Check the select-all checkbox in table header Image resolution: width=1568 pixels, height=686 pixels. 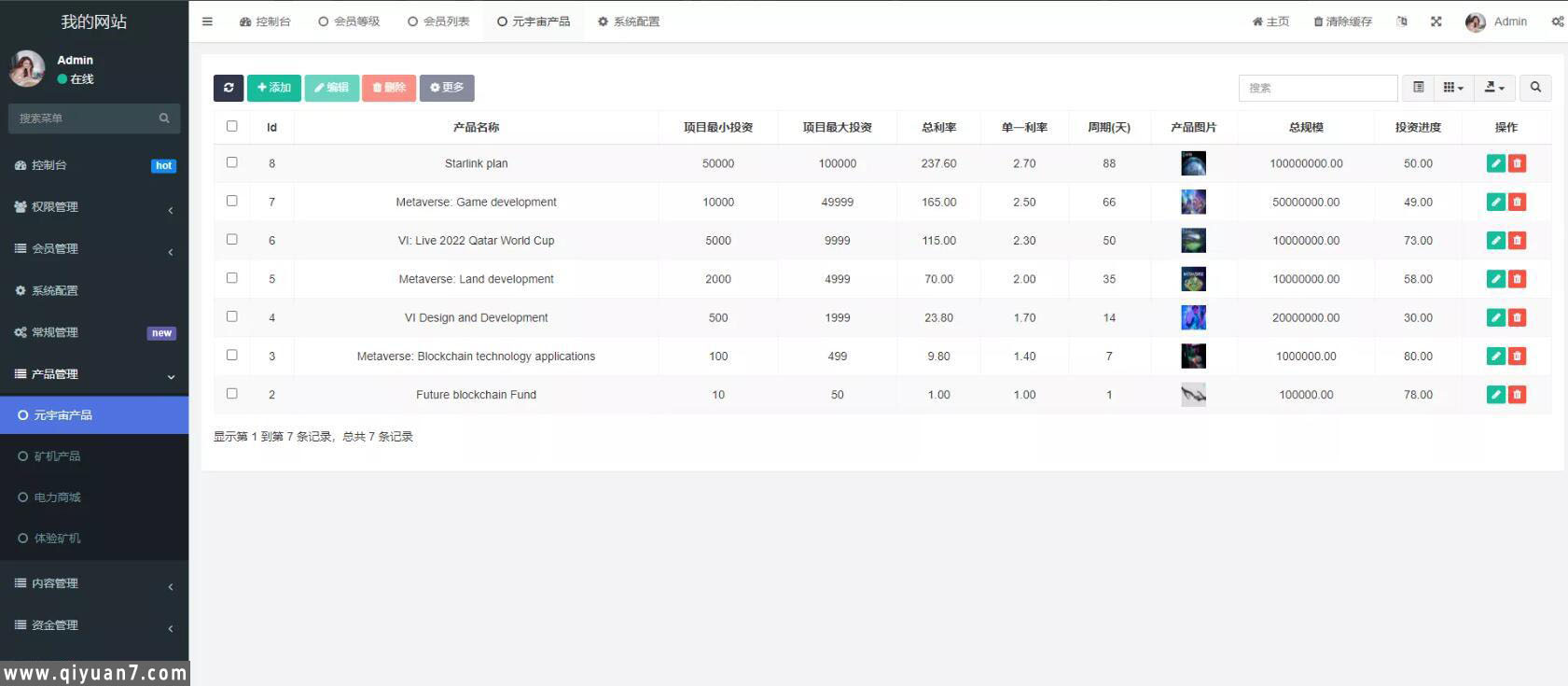(232, 126)
